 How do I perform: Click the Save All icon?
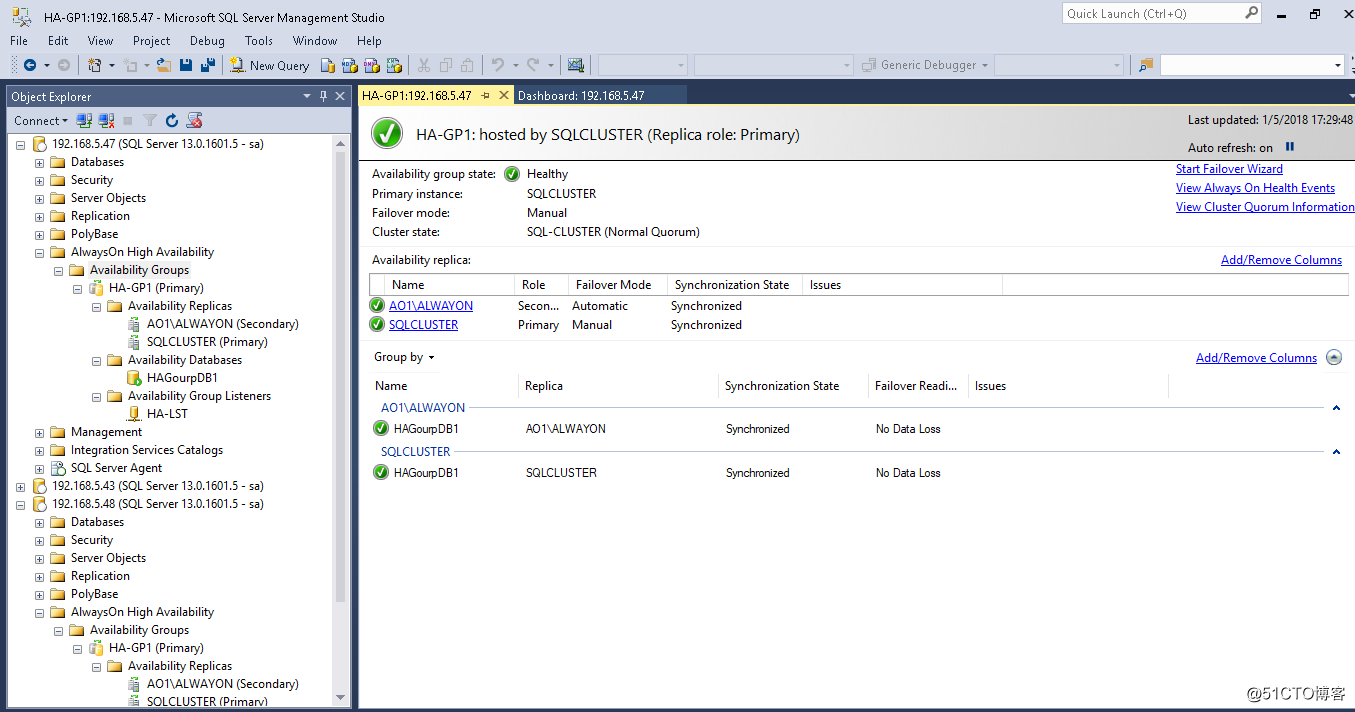pyautogui.click(x=208, y=65)
